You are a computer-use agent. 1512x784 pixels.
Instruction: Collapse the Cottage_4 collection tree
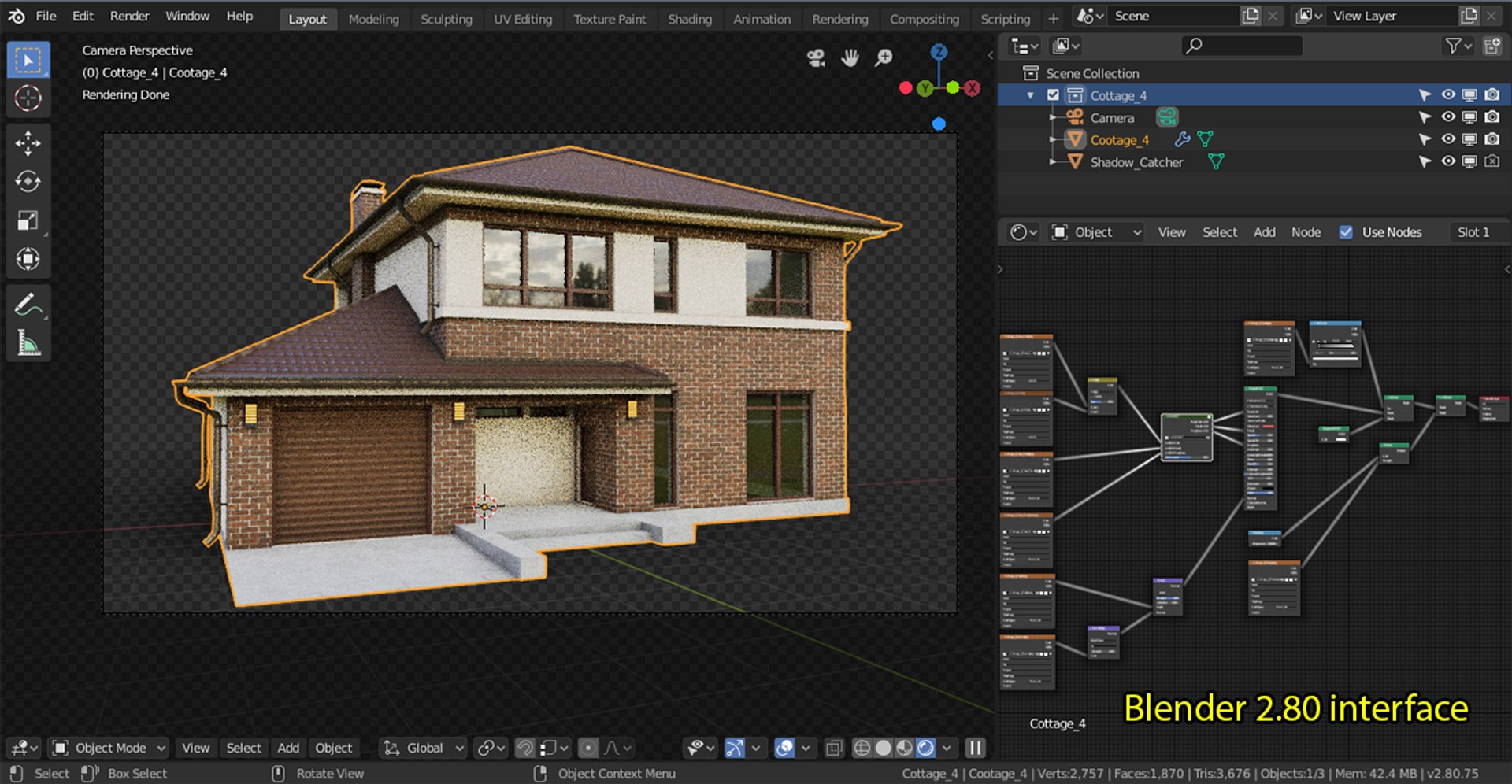coord(1030,95)
